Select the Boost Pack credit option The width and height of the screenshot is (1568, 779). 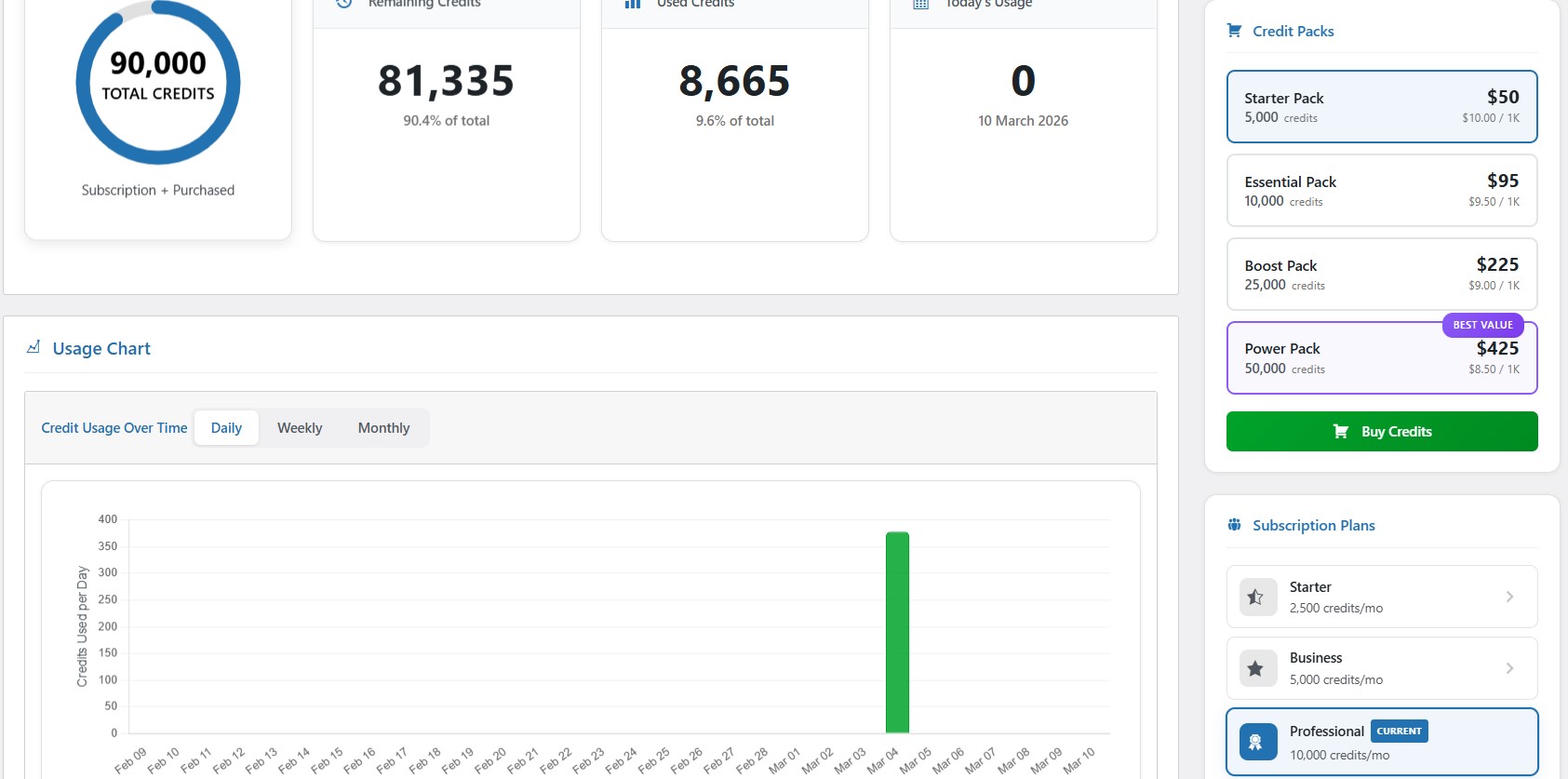(1382, 274)
